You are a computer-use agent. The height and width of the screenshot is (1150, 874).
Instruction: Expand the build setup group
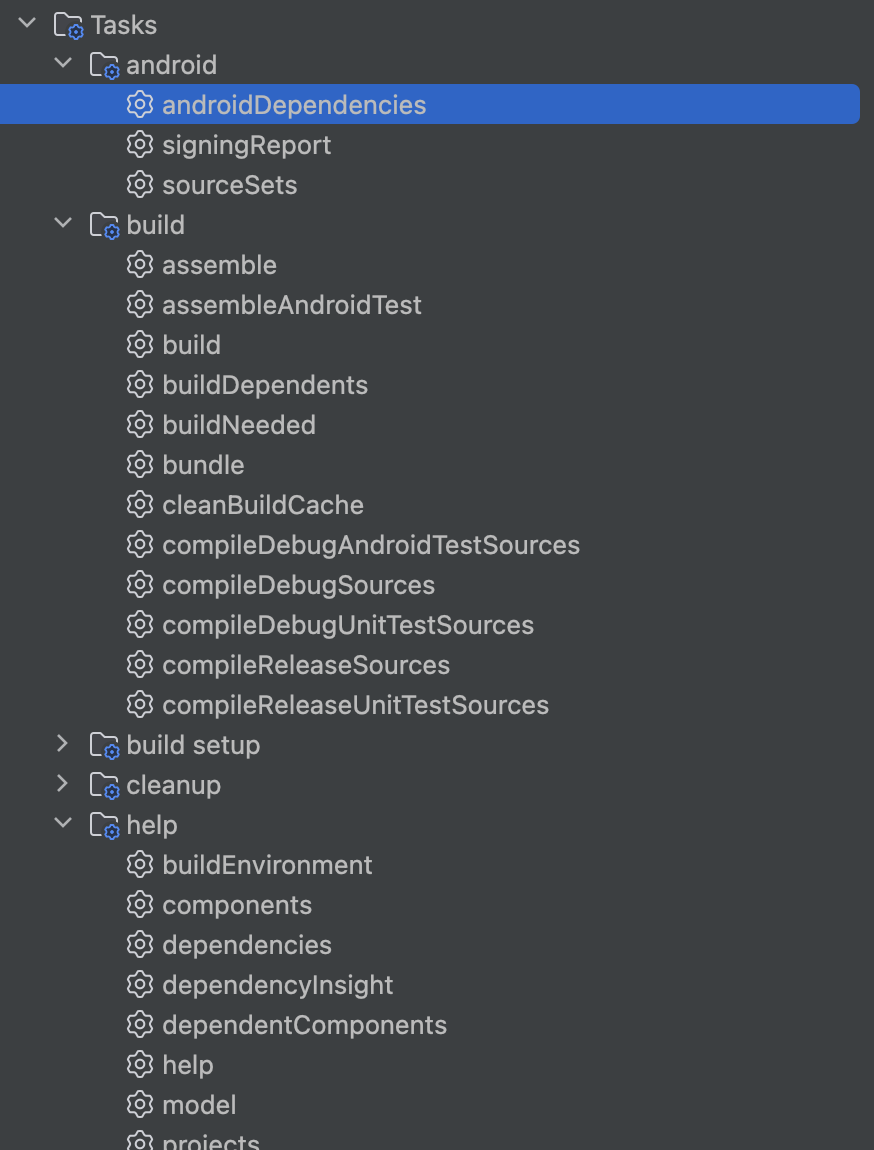[x=63, y=744]
